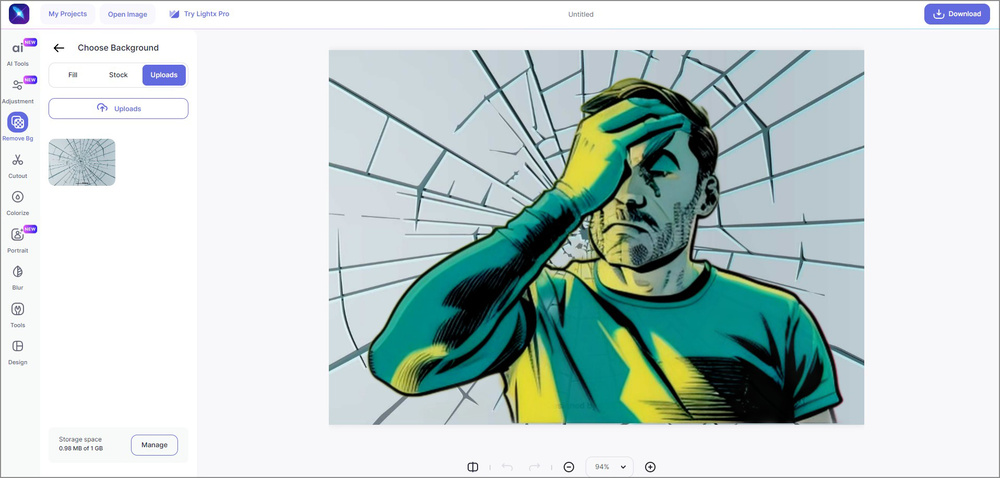Open My Projects

click(x=68, y=14)
